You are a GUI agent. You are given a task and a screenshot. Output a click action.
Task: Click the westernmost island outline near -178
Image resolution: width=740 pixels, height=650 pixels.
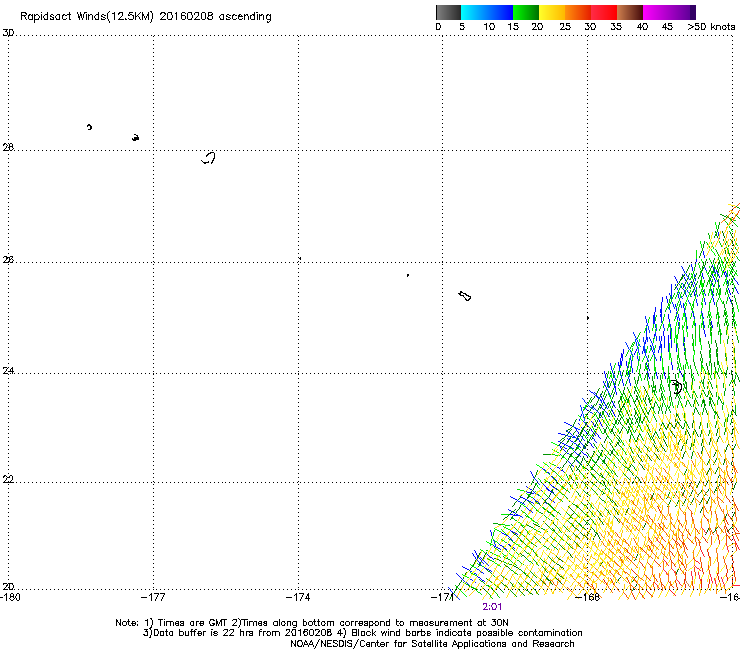click(89, 127)
